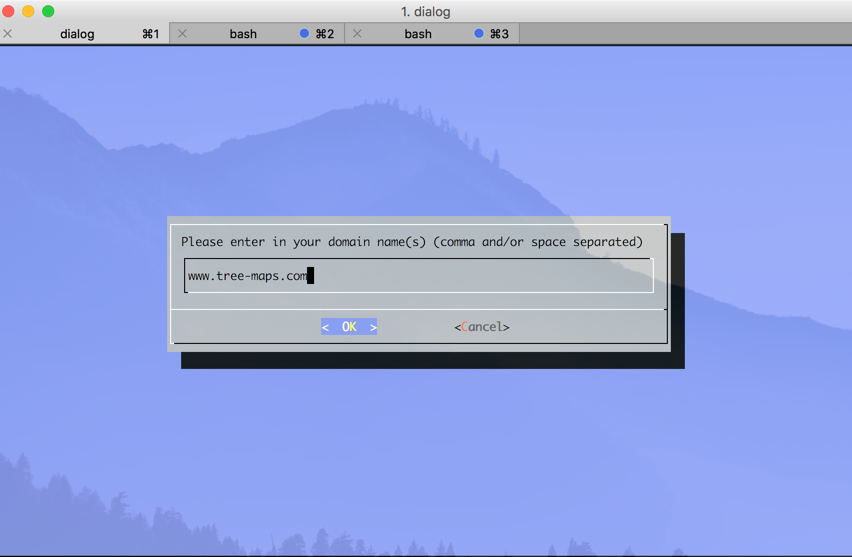The image size is (852, 557).
Task: Close the ⌘2 bash tab with its X
Action: pos(183,34)
